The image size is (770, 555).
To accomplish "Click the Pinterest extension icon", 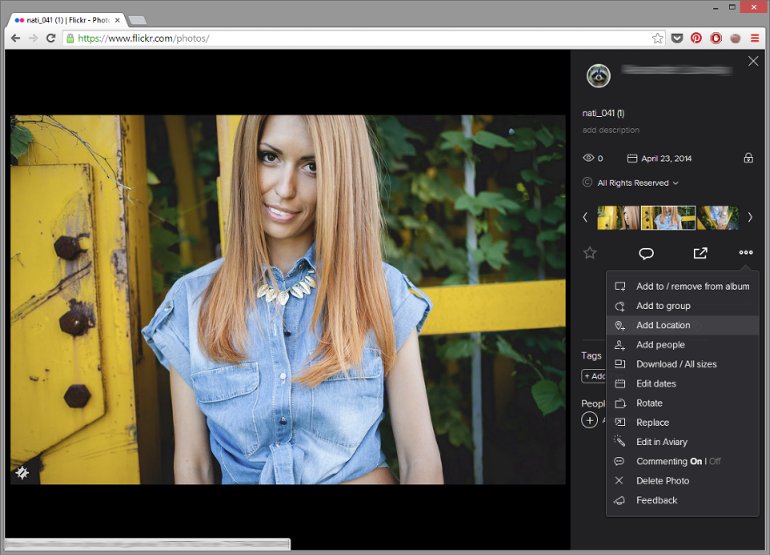I will [x=696, y=38].
